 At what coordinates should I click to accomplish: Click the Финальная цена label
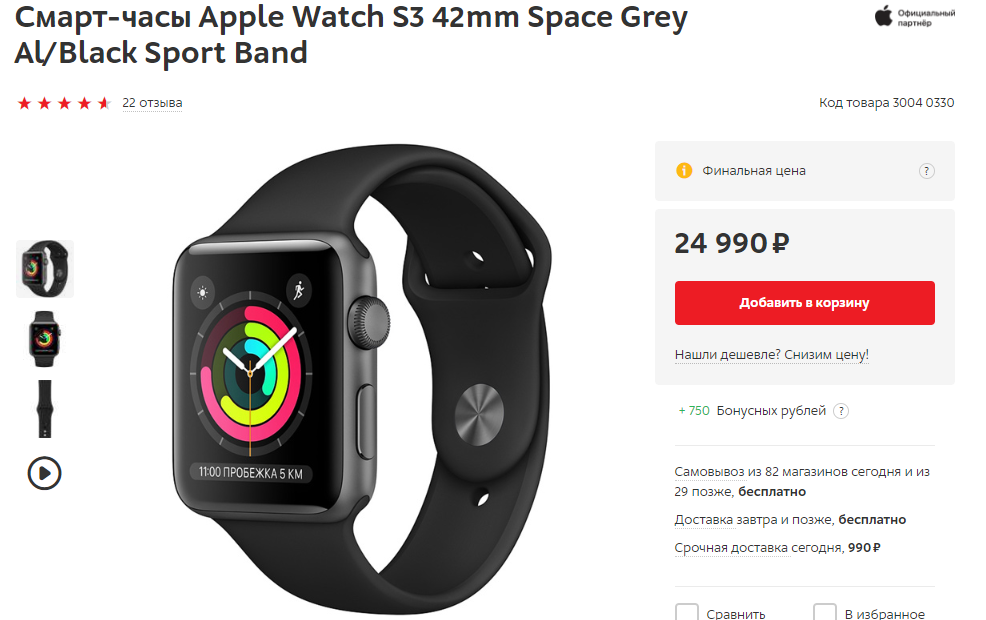coord(753,170)
